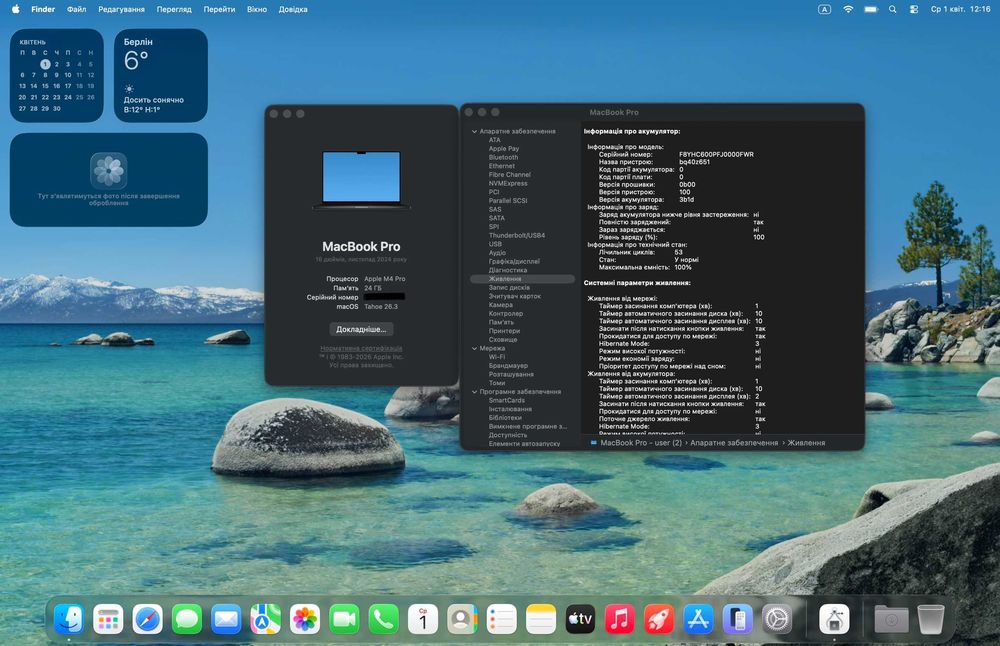
Task: Click the Берлін weather widget
Action: pyautogui.click(x=161, y=75)
